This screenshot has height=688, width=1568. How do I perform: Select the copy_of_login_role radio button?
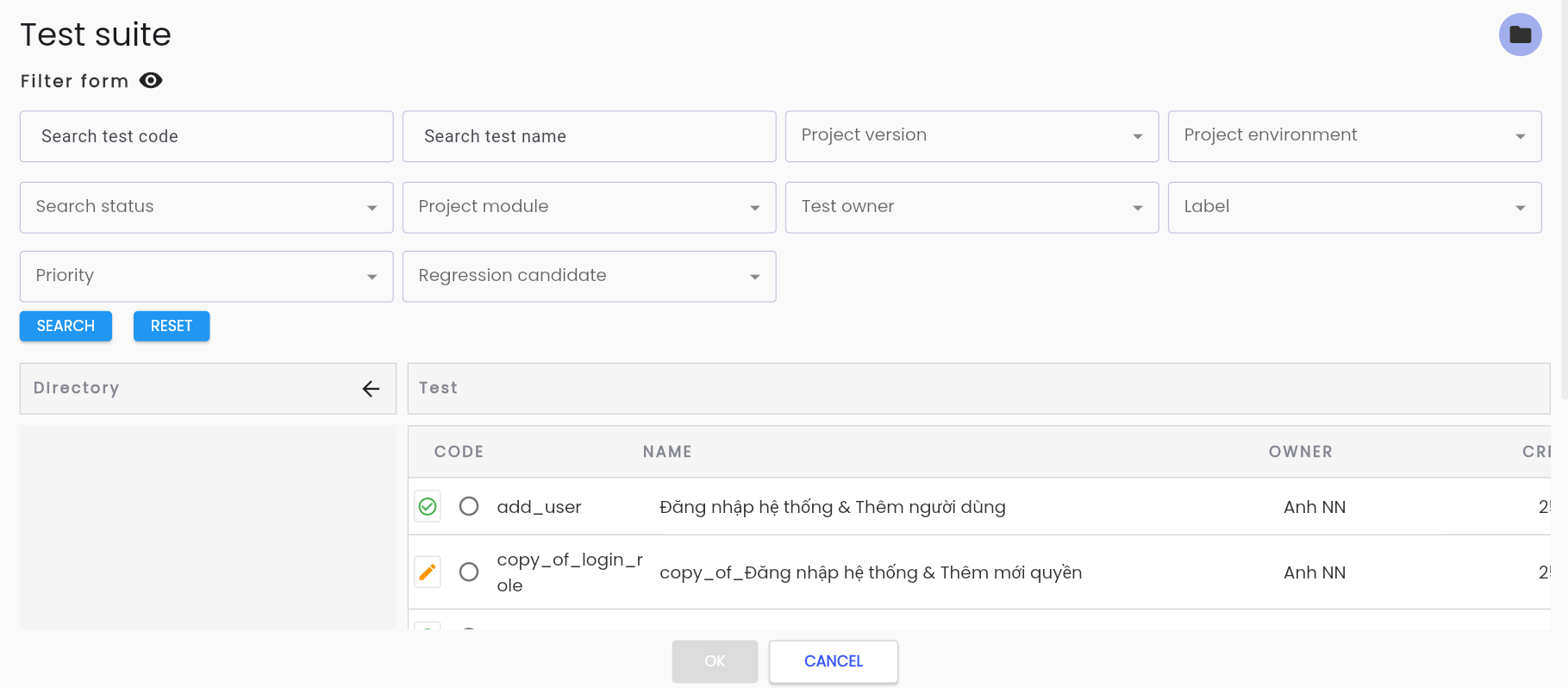tap(469, 572)
